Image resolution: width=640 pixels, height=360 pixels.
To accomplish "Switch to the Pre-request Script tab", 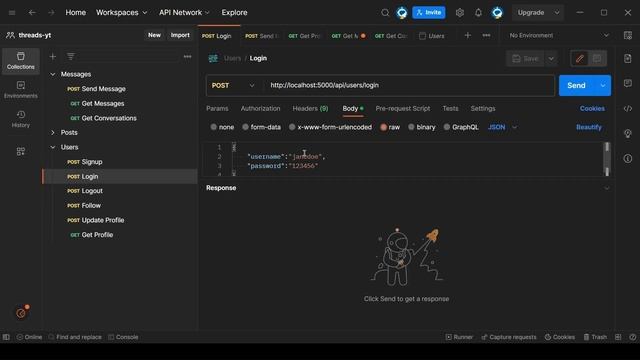I will (x=403, y=109).
